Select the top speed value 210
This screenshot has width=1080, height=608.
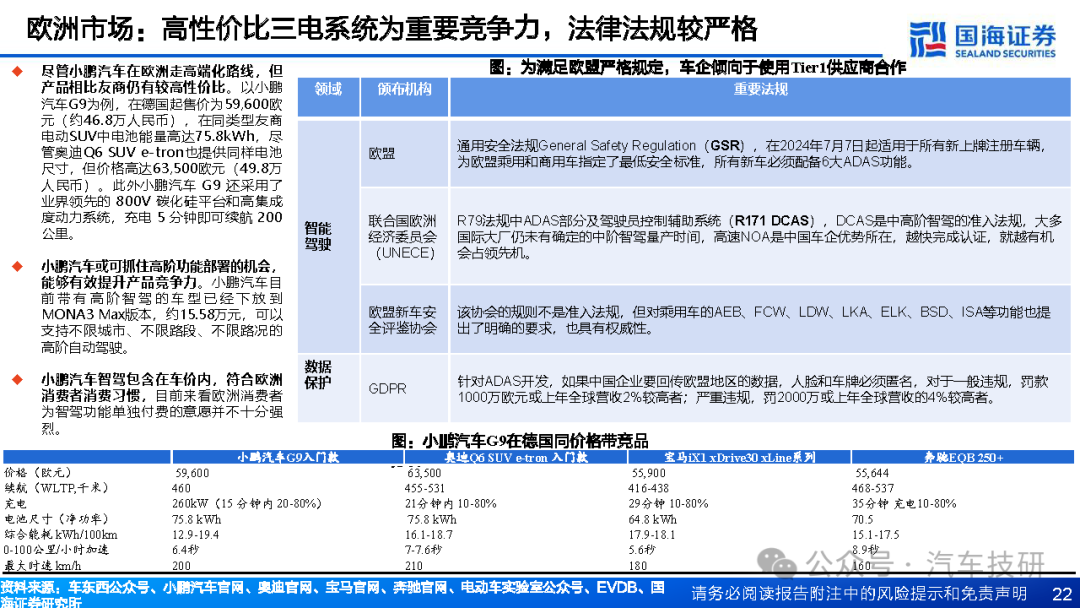click(413, 566)
